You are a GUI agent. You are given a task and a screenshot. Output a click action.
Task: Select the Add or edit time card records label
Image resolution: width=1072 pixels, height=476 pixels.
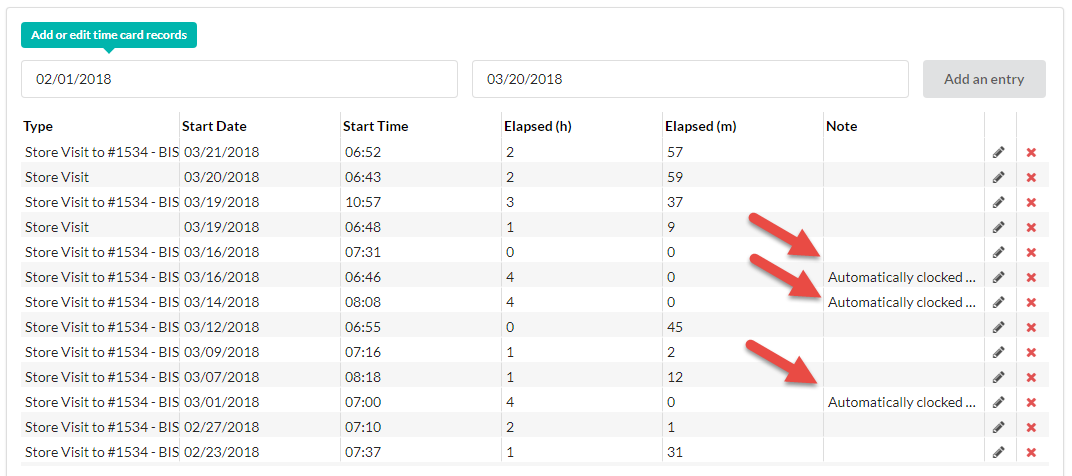pos(109,35)
